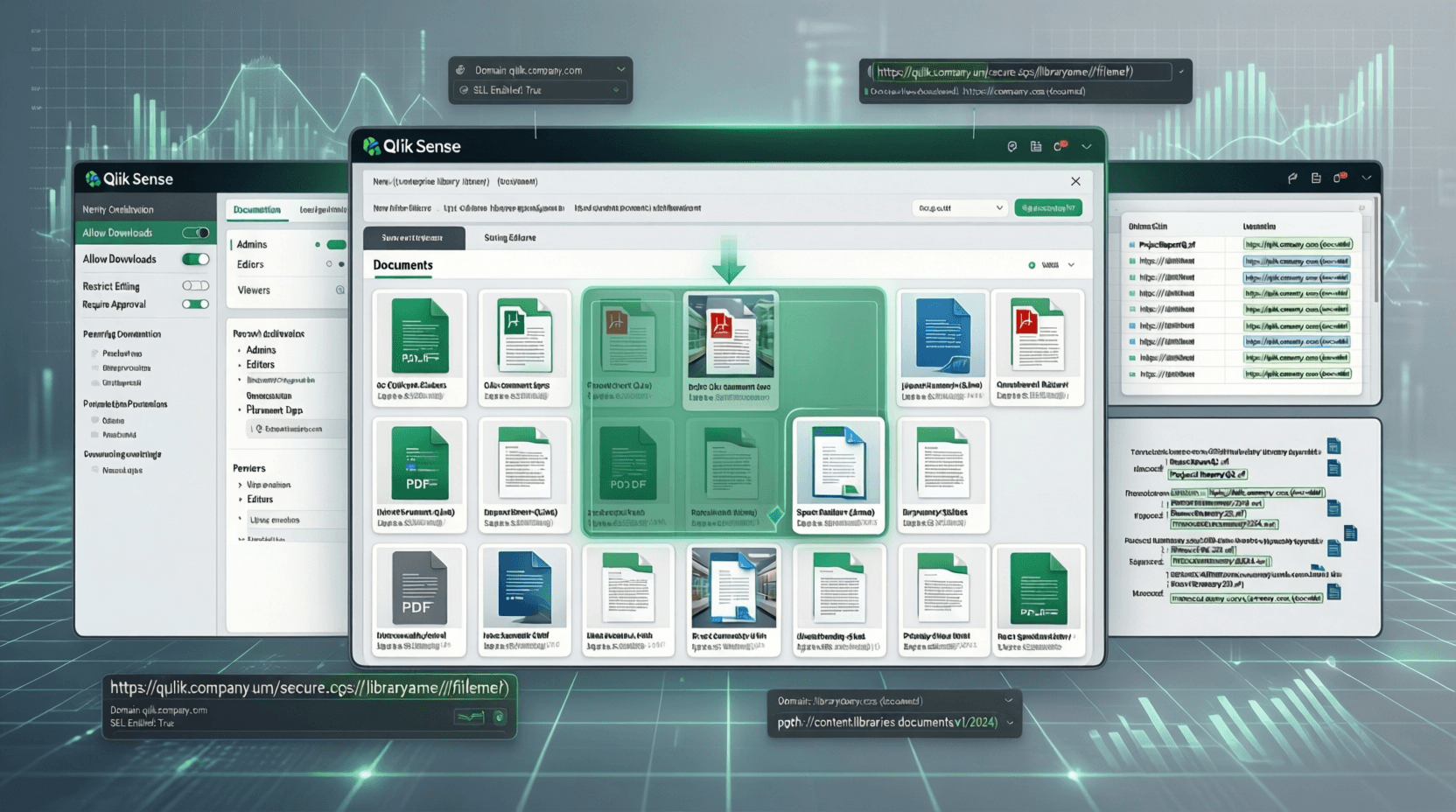Toggle Allow Downloads switch in the green highlighted row
Viewport: 1456px width, 812px height.
pos(196,233)
